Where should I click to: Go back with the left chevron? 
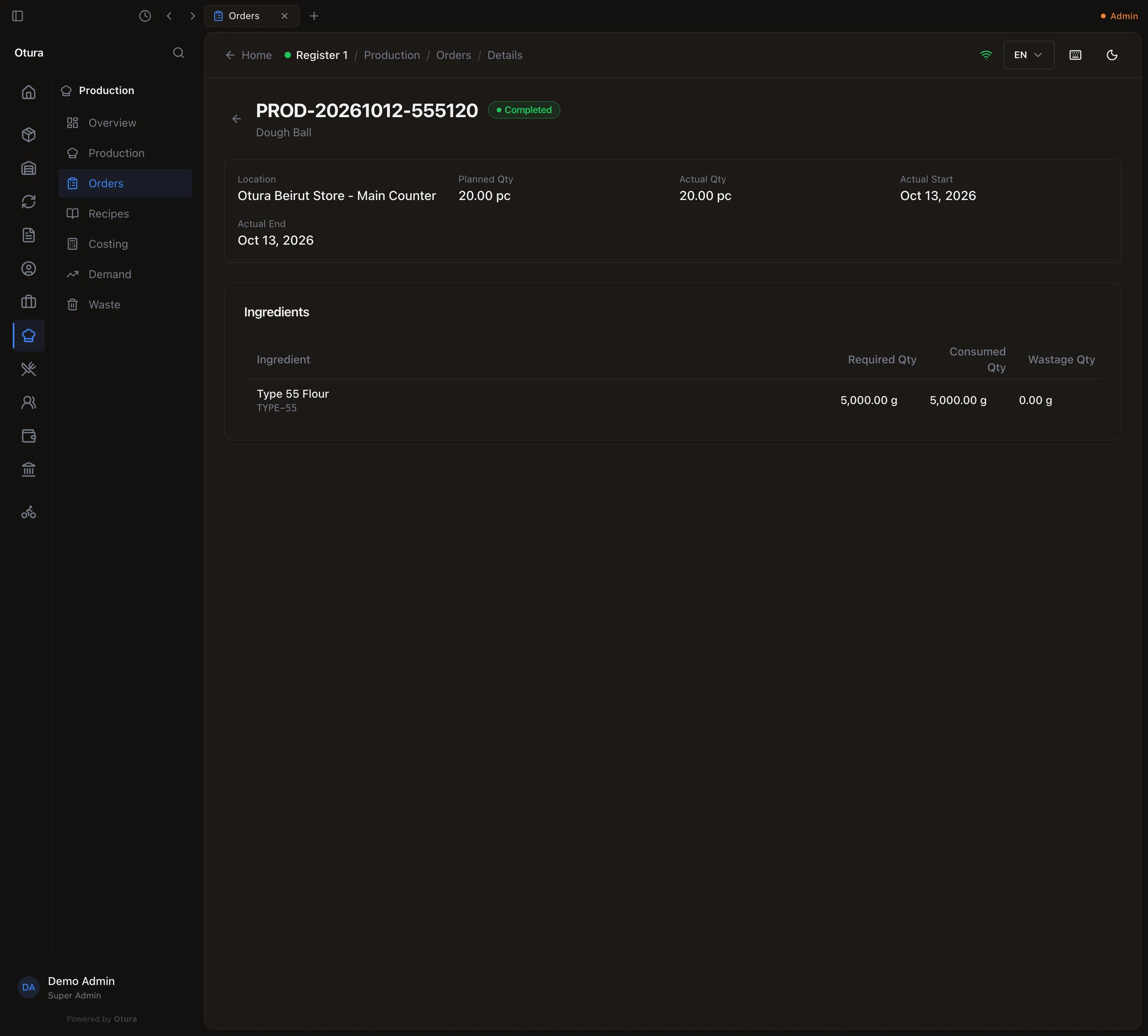click(169, 16)
